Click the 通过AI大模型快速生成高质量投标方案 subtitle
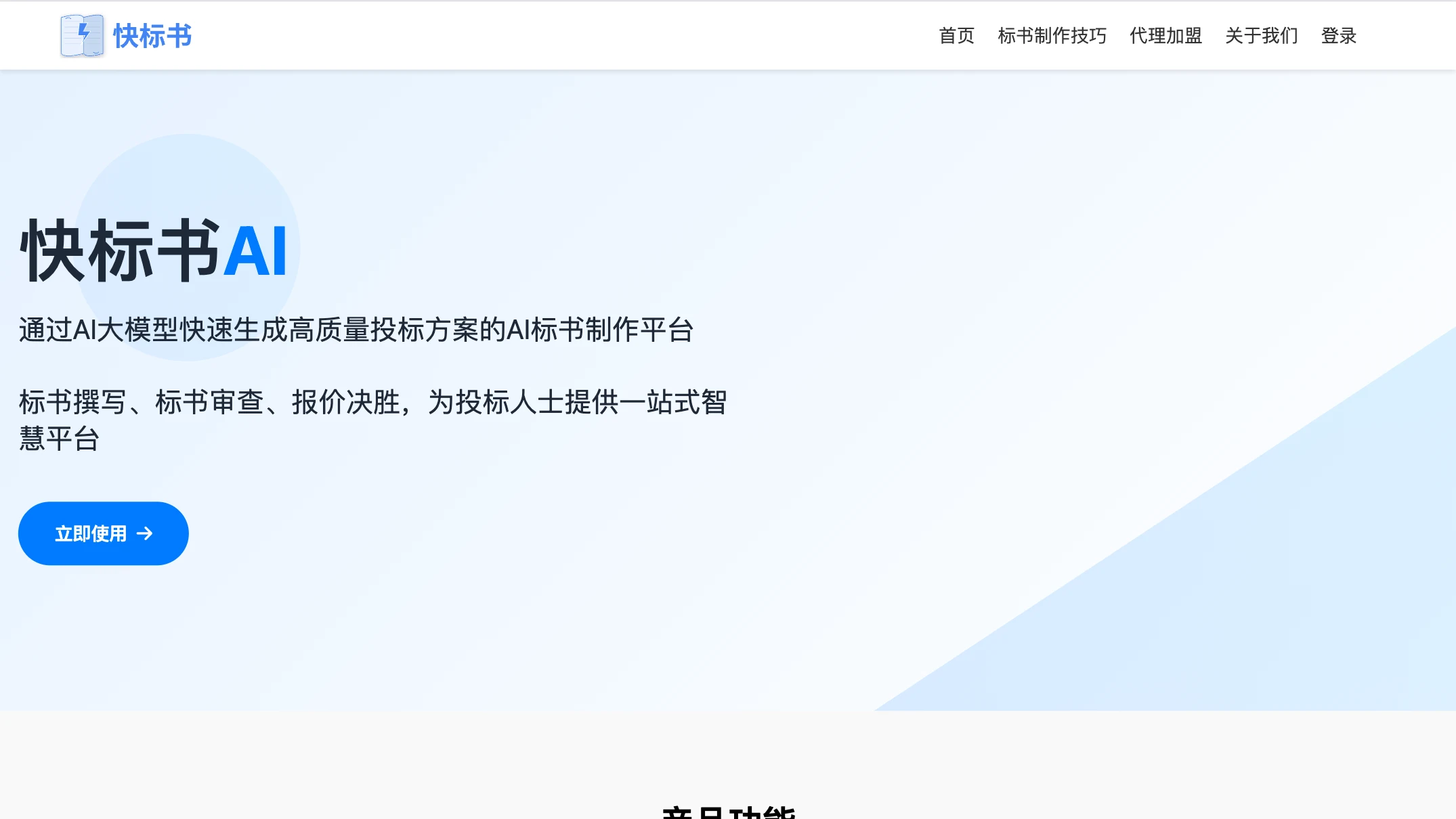The height and width of the screenshot is (819, 1456). [x=356, y=330]
